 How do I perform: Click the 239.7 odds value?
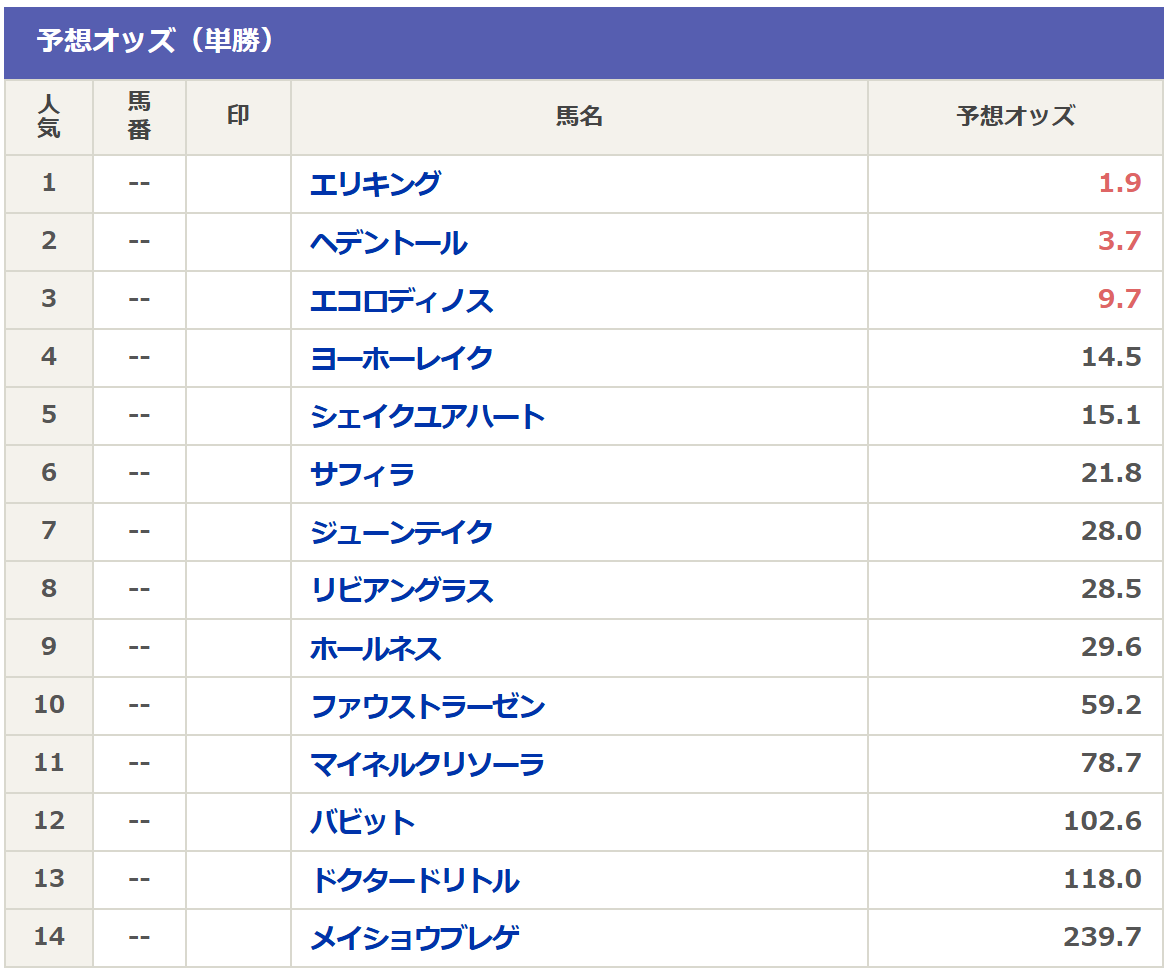[x=1102, y=938]
